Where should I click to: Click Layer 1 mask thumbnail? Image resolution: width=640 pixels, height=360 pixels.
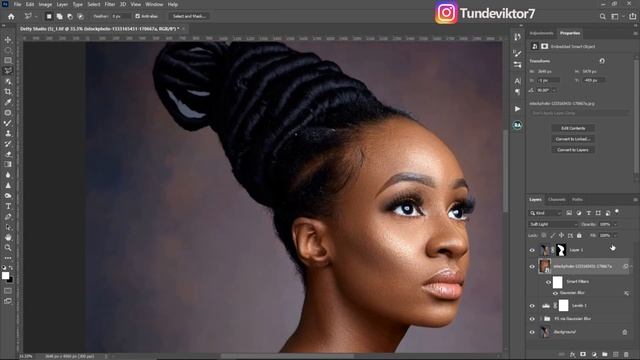(x=561, y=250)
